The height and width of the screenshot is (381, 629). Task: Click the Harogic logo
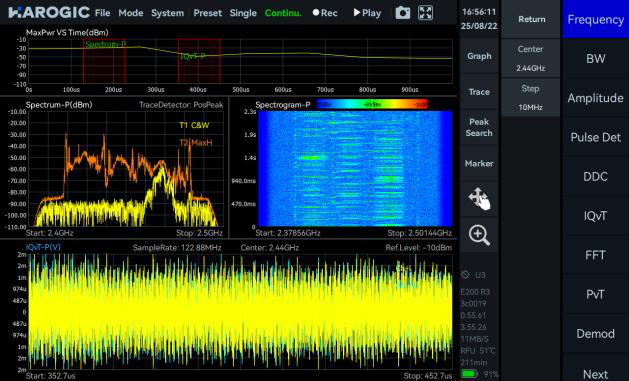click(49, 12)
